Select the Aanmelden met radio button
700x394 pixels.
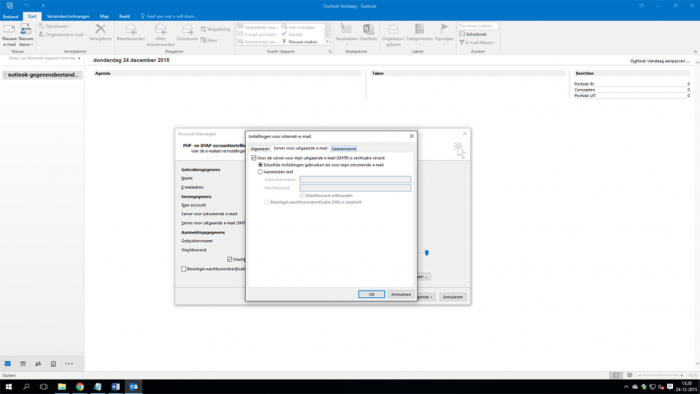point(260,172)
